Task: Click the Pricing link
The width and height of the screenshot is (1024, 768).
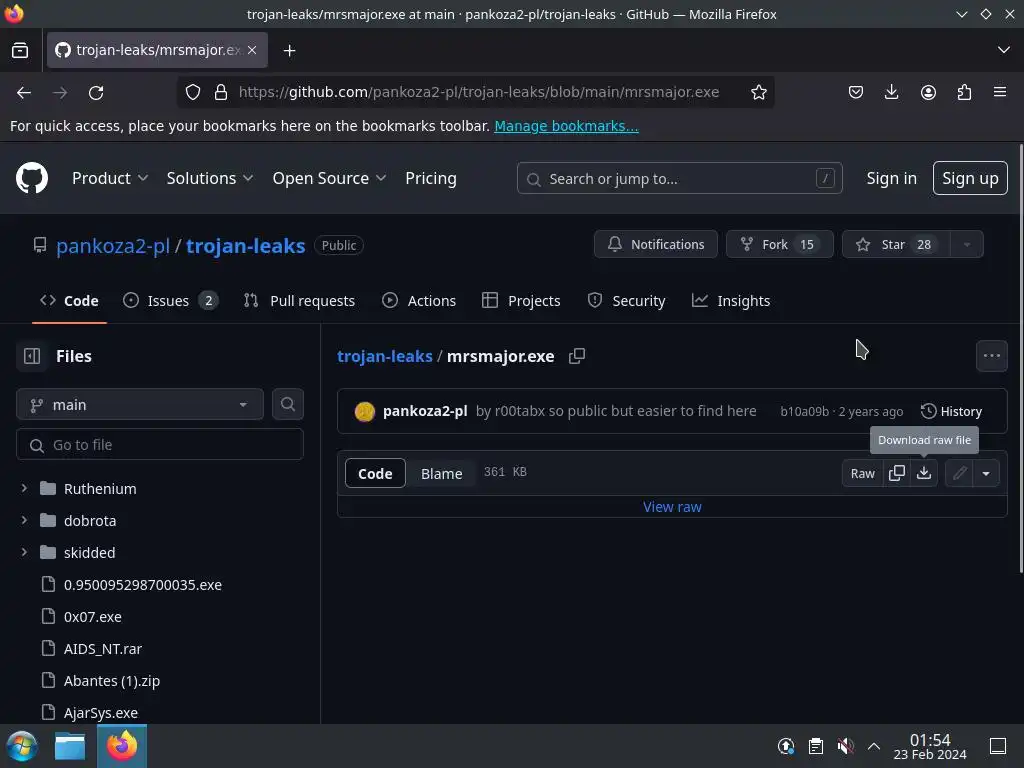Action: pos(431,178)
